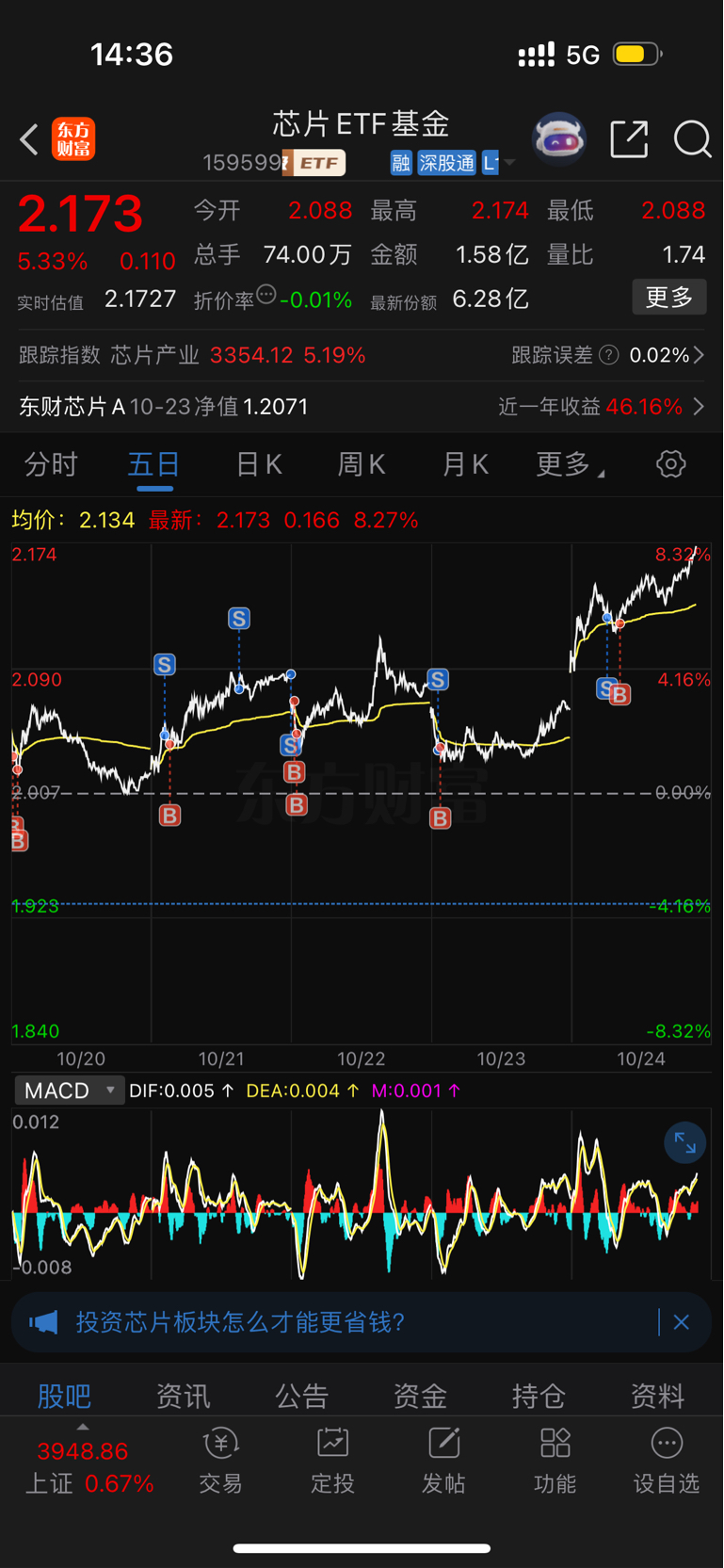Tap the 14:36 status bar clock

click(x=132, y=55)
